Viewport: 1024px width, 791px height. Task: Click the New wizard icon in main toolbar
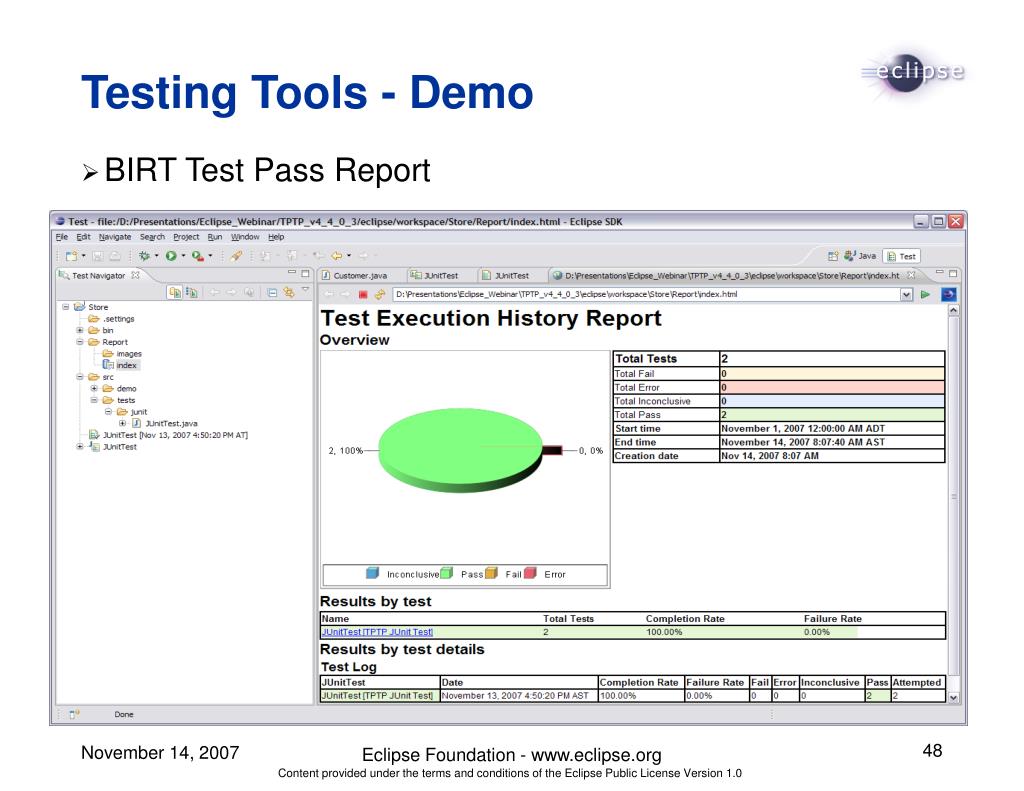(x=71, y=256)
